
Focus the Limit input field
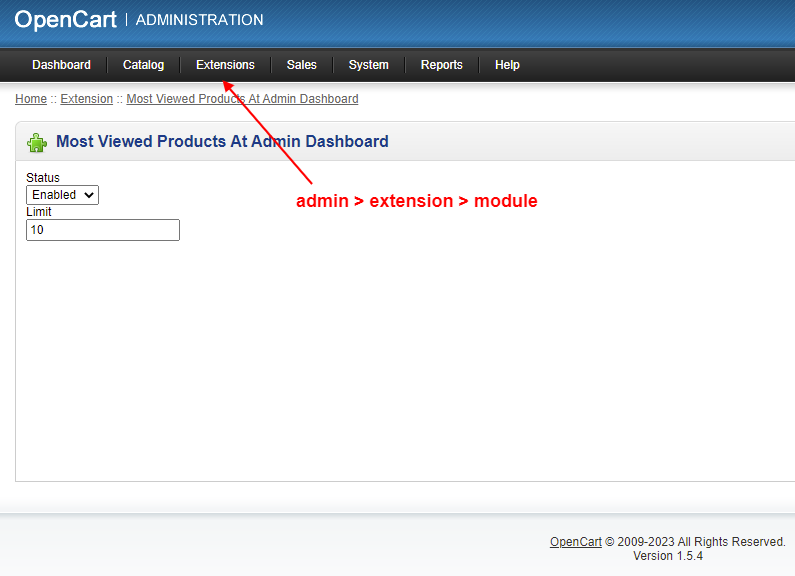tap(103, 230)
